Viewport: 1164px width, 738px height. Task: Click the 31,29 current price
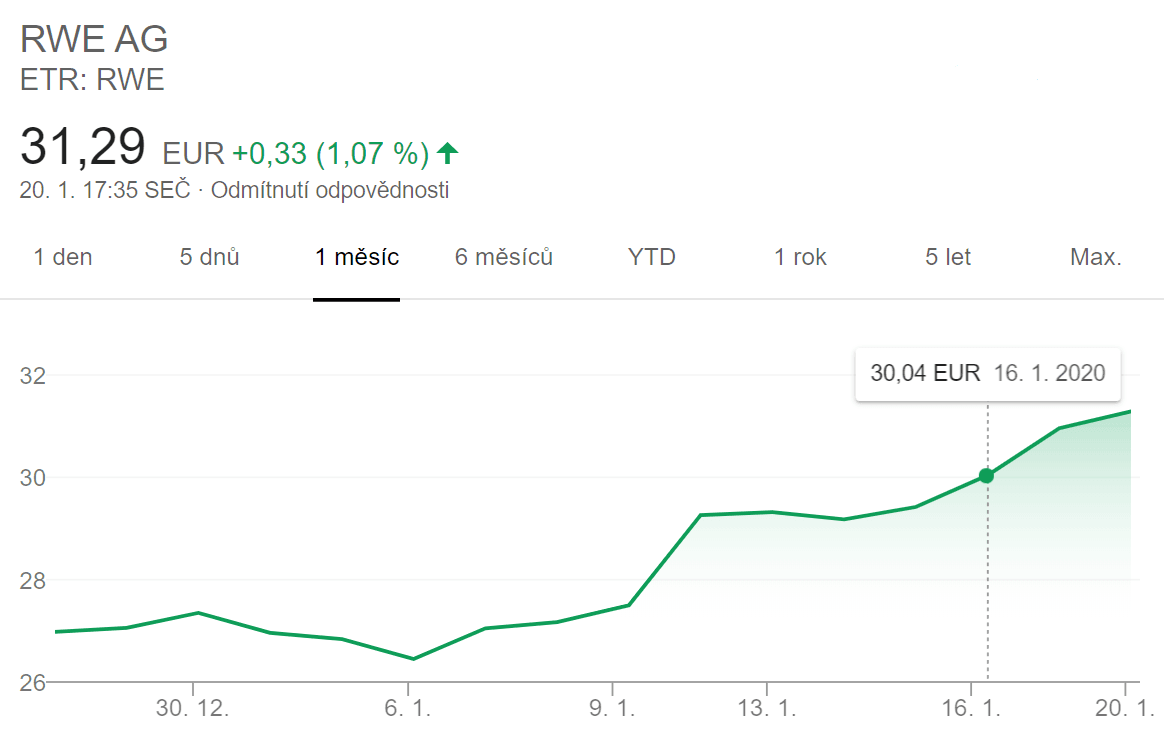pyautogui.click(x=83, y=148)
